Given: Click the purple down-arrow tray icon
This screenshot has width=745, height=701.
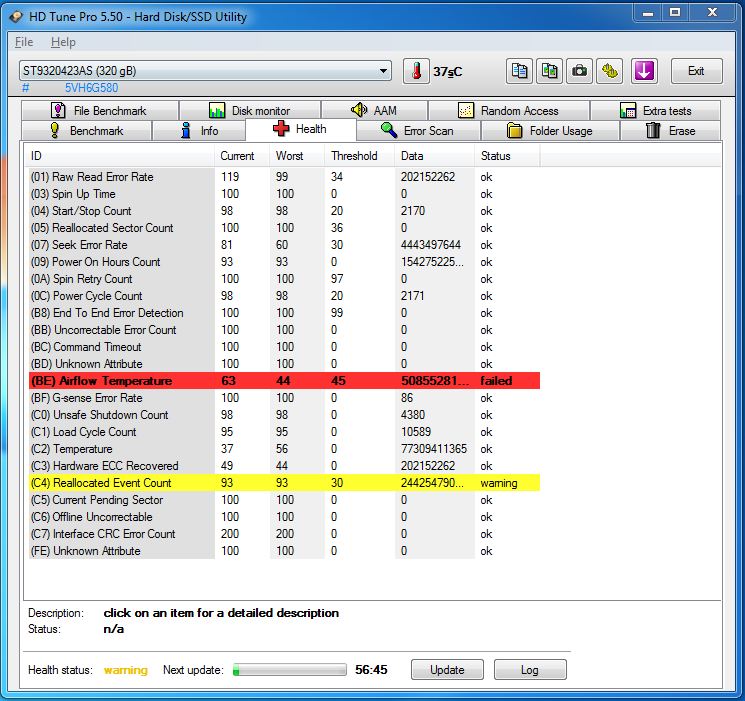Looking at the screenshot, I should [644, 71].
